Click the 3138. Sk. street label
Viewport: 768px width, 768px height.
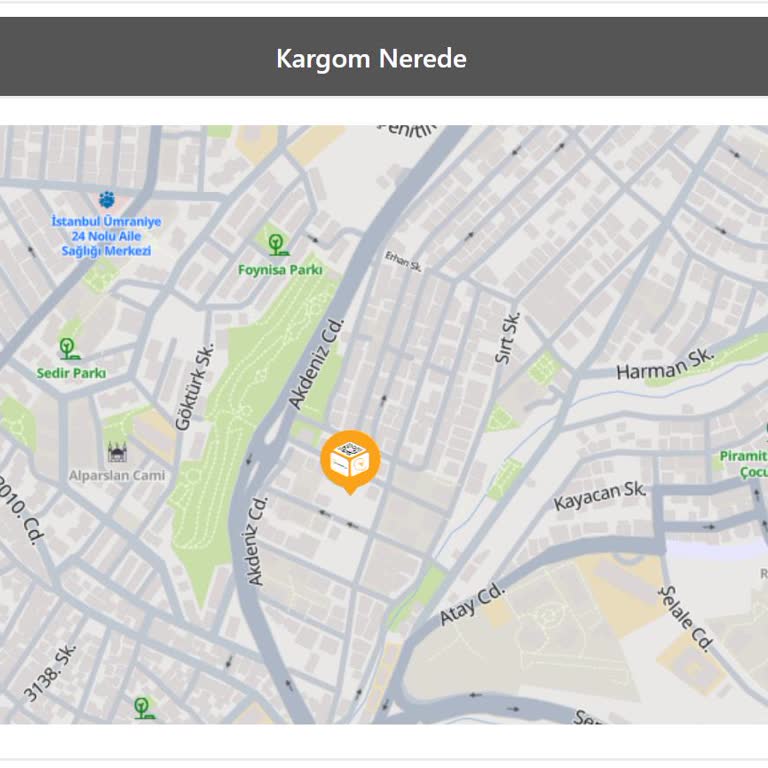tap(50, 672)
